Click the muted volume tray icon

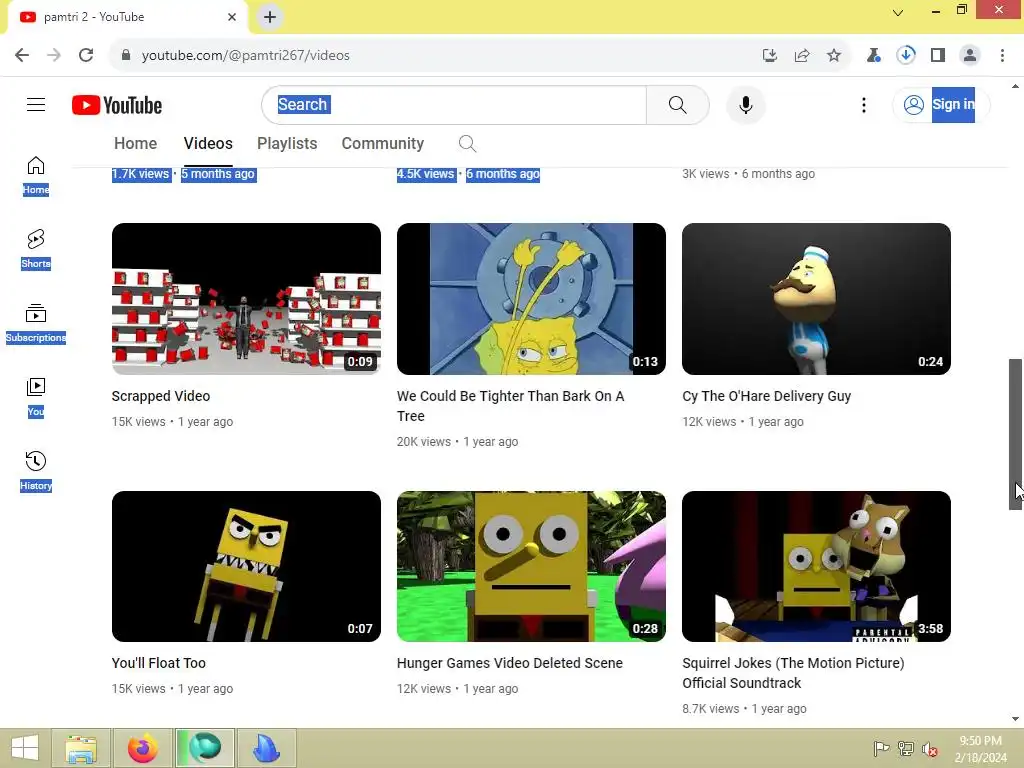pos(929,749)
